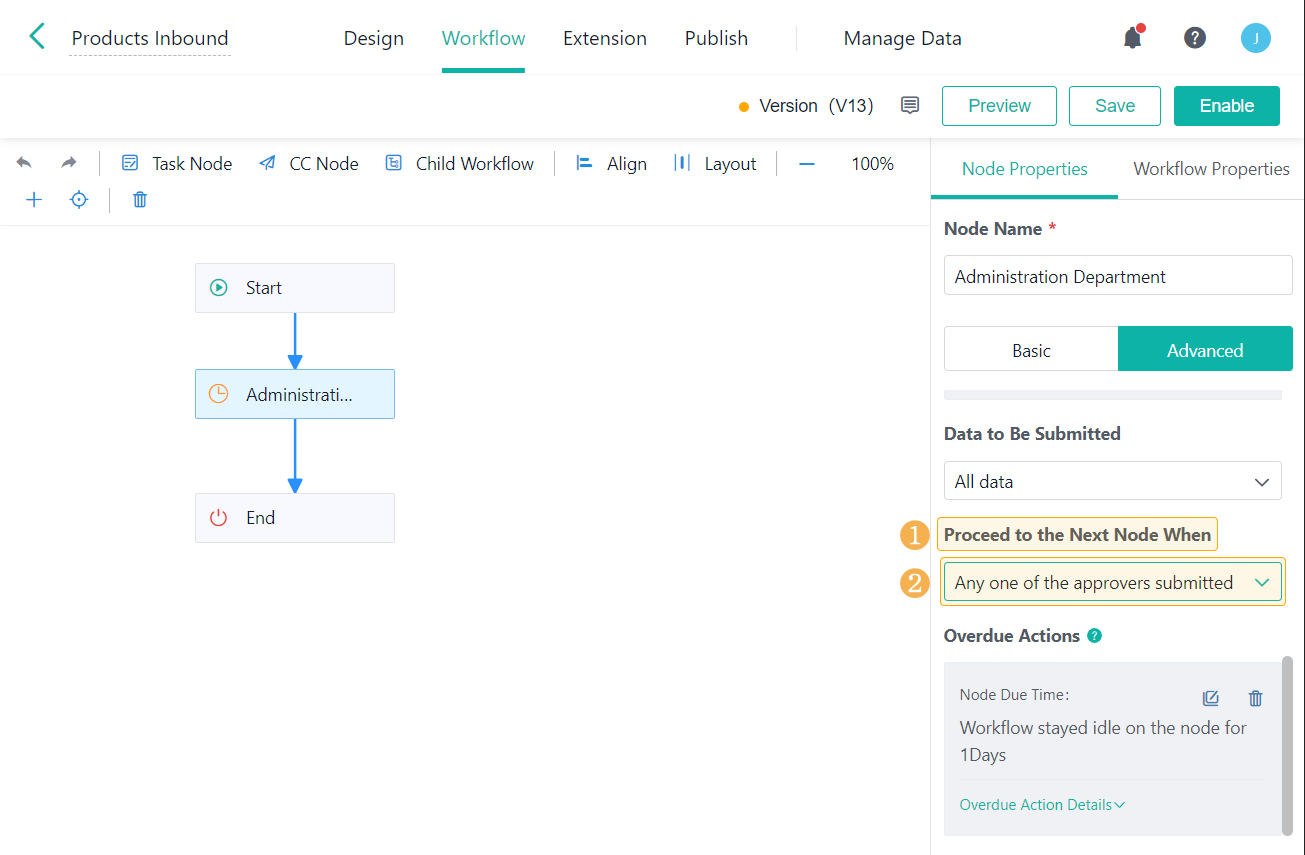
Task: Insert a Child Workflow node
Action: tap(460, 164)
